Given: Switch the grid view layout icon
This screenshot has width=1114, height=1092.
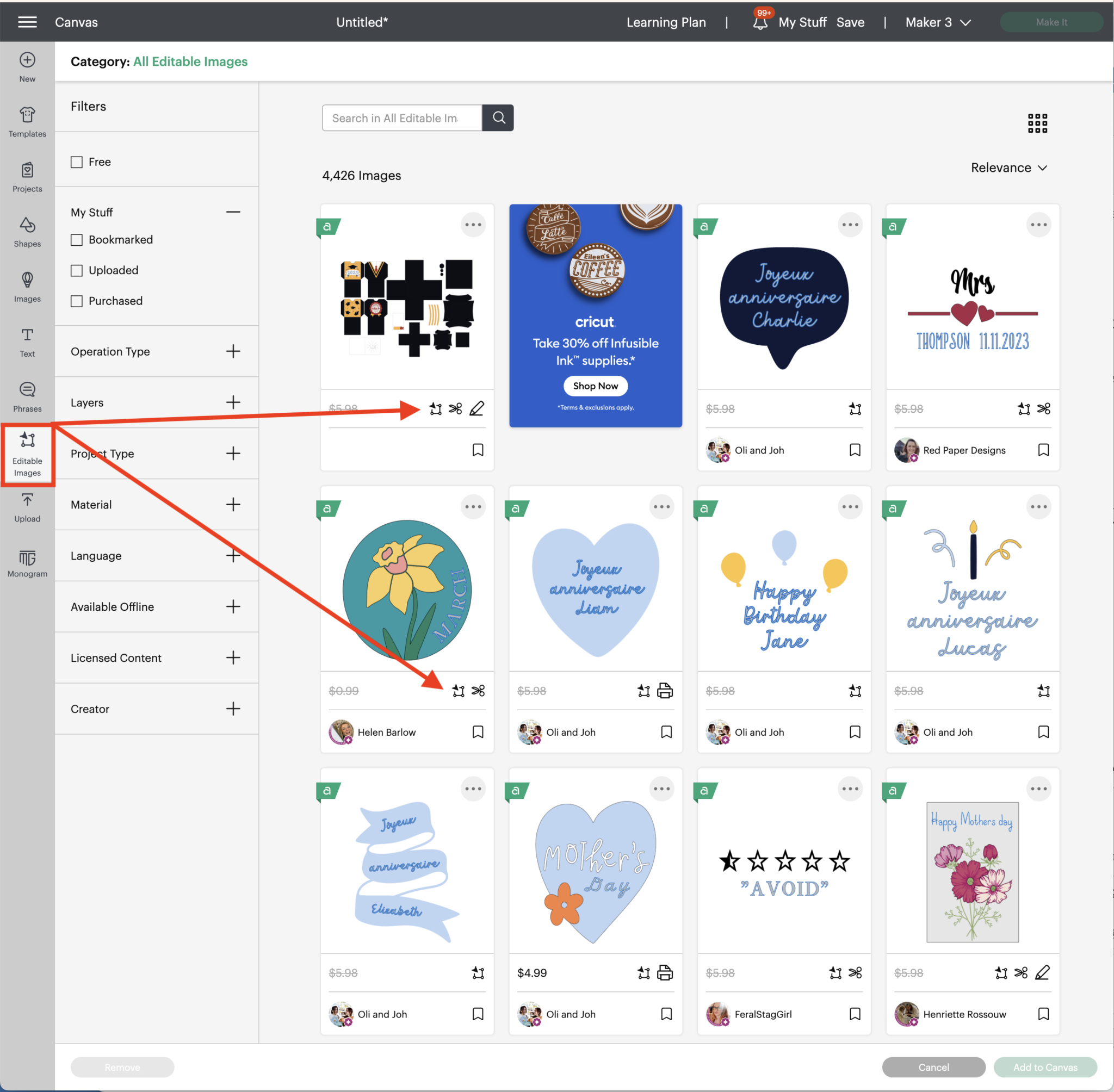Looking at the screenshot, I should coord(1037,123).
